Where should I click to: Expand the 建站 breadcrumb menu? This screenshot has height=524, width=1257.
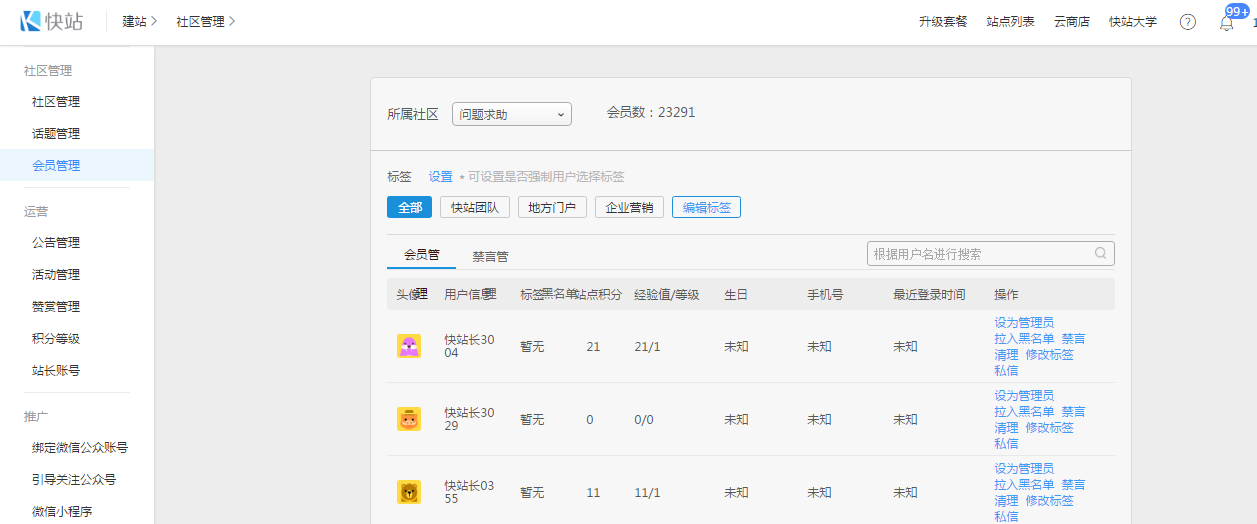point(140,21)
